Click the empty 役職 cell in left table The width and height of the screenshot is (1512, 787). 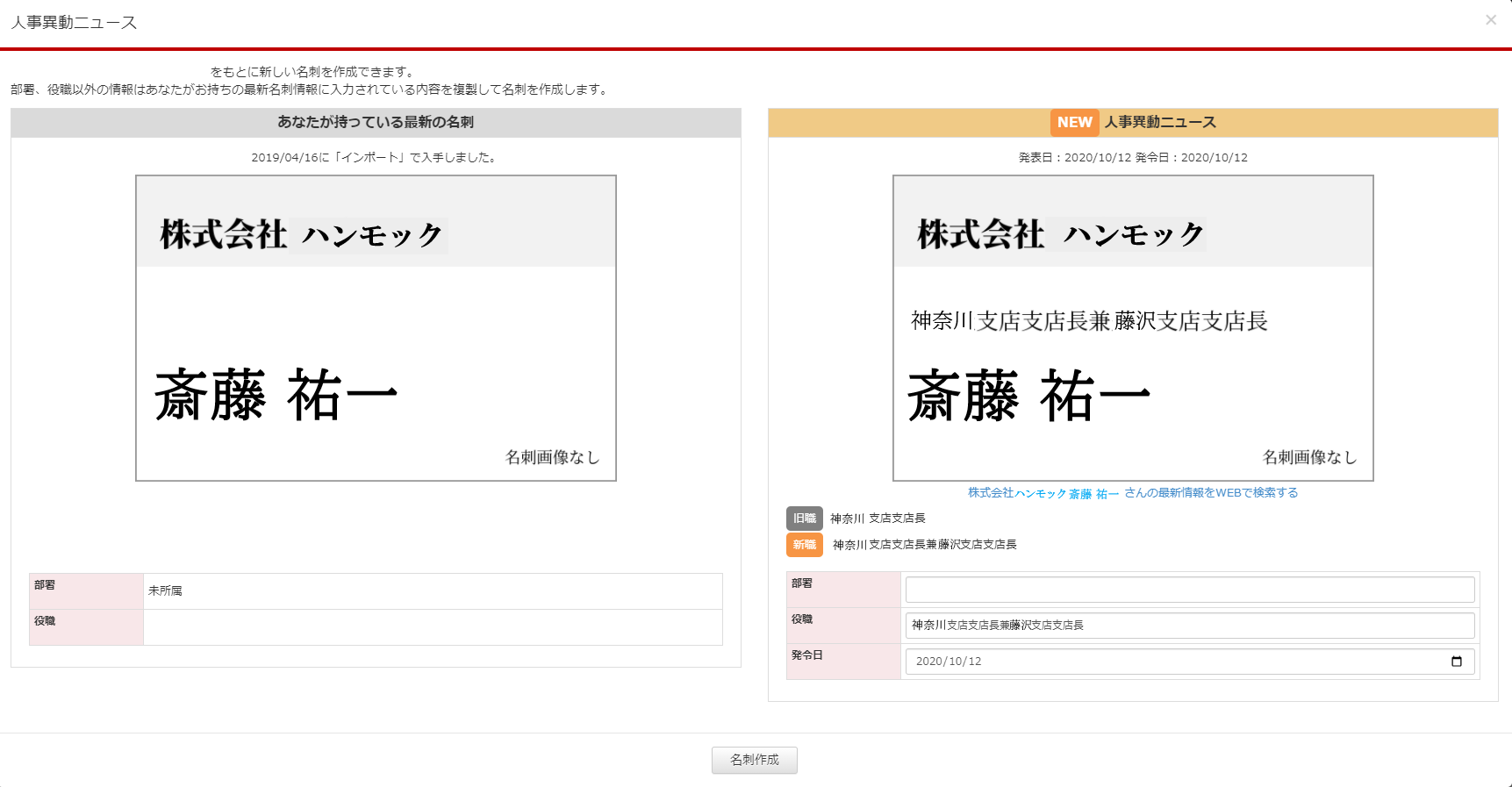pos(432,627)
